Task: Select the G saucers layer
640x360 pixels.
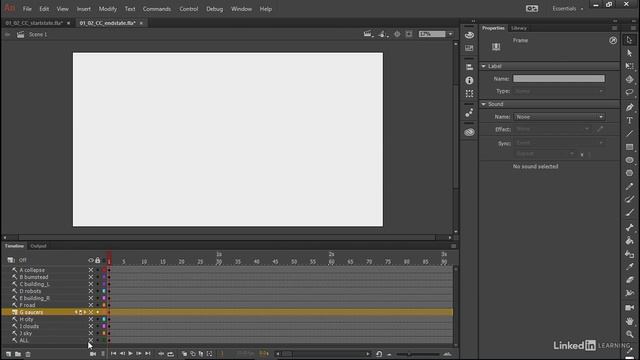Action: click(31, 312)
